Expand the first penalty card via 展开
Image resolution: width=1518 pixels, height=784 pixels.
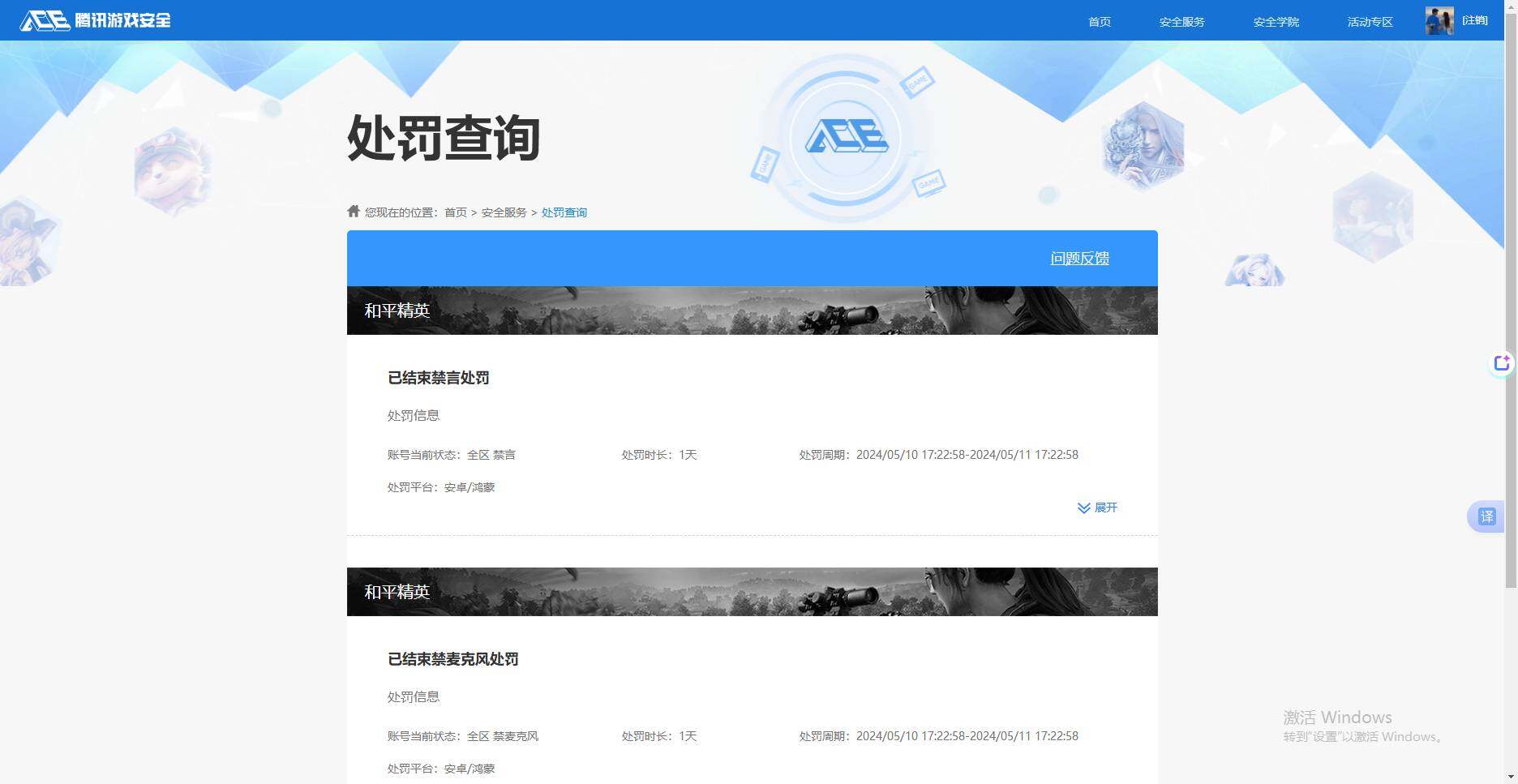pos(1106,508)
